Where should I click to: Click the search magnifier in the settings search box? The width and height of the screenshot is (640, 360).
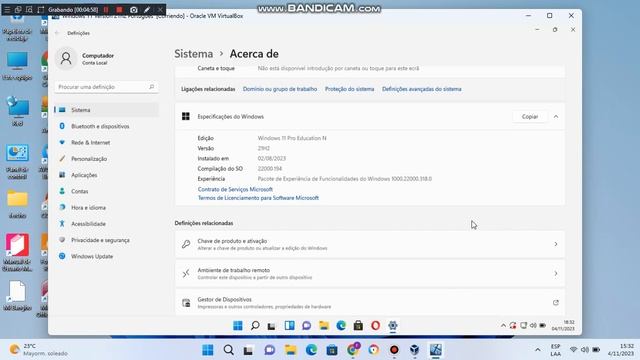151,87
